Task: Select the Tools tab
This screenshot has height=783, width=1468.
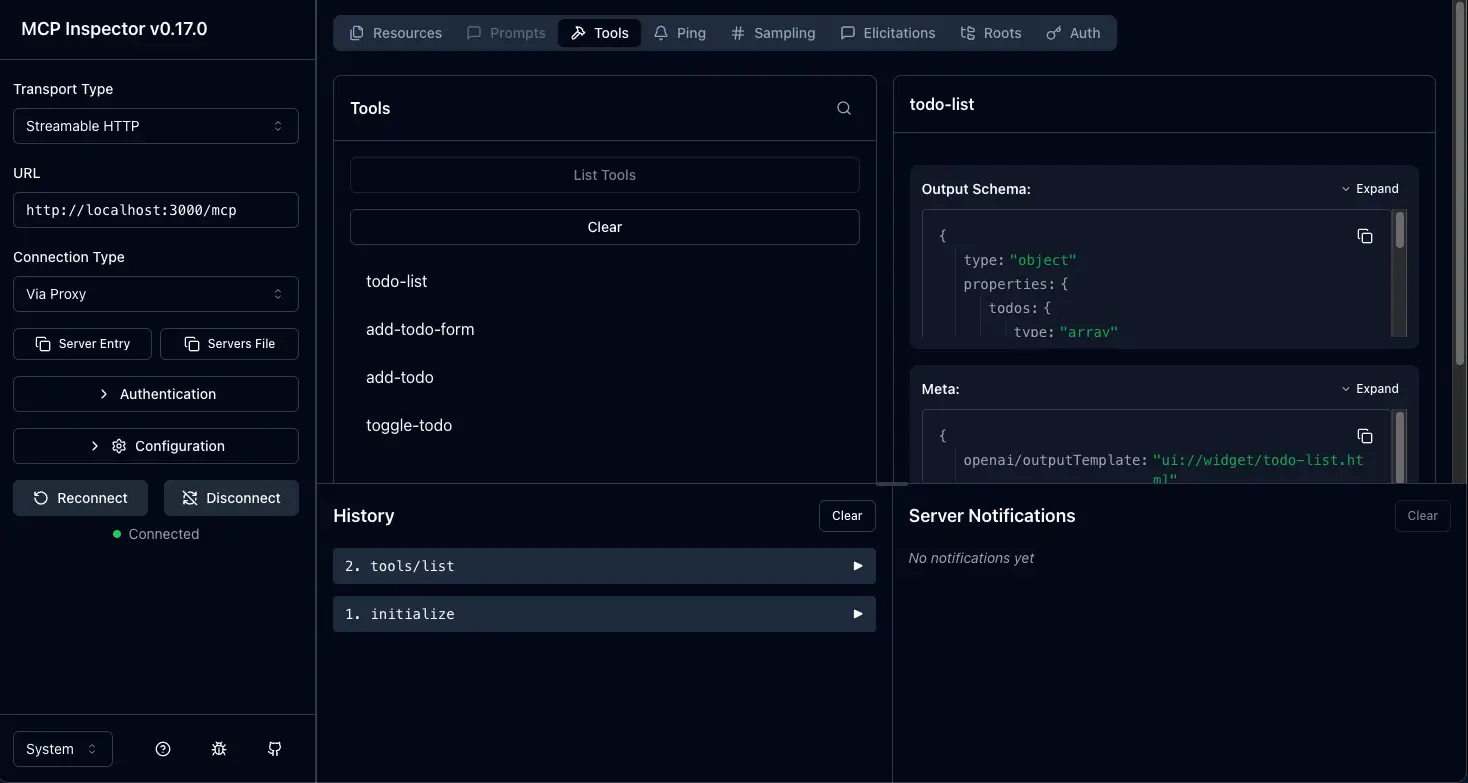Action: [600, 33]
